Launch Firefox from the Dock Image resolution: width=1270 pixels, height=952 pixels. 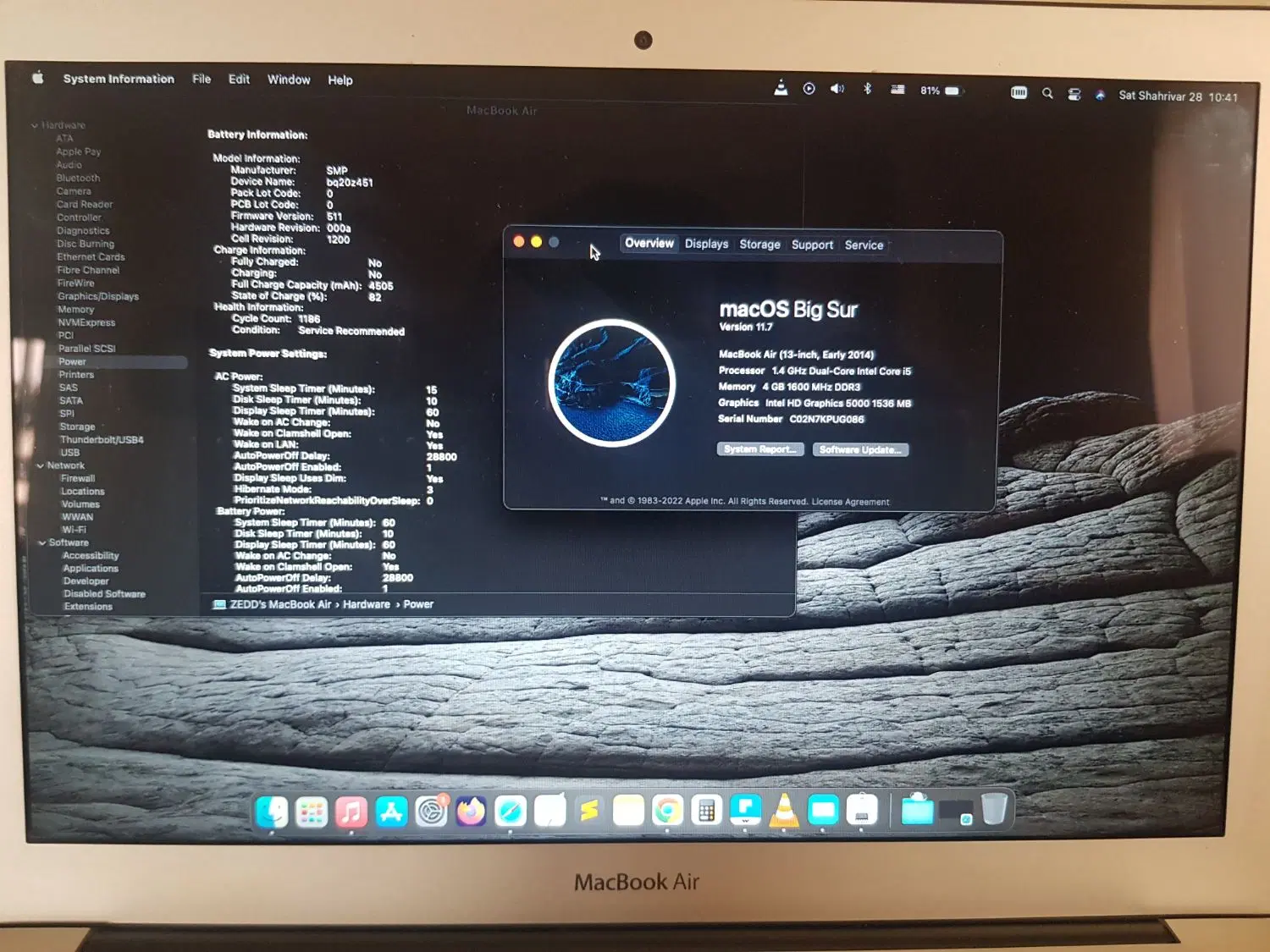(x=471, y=812)
